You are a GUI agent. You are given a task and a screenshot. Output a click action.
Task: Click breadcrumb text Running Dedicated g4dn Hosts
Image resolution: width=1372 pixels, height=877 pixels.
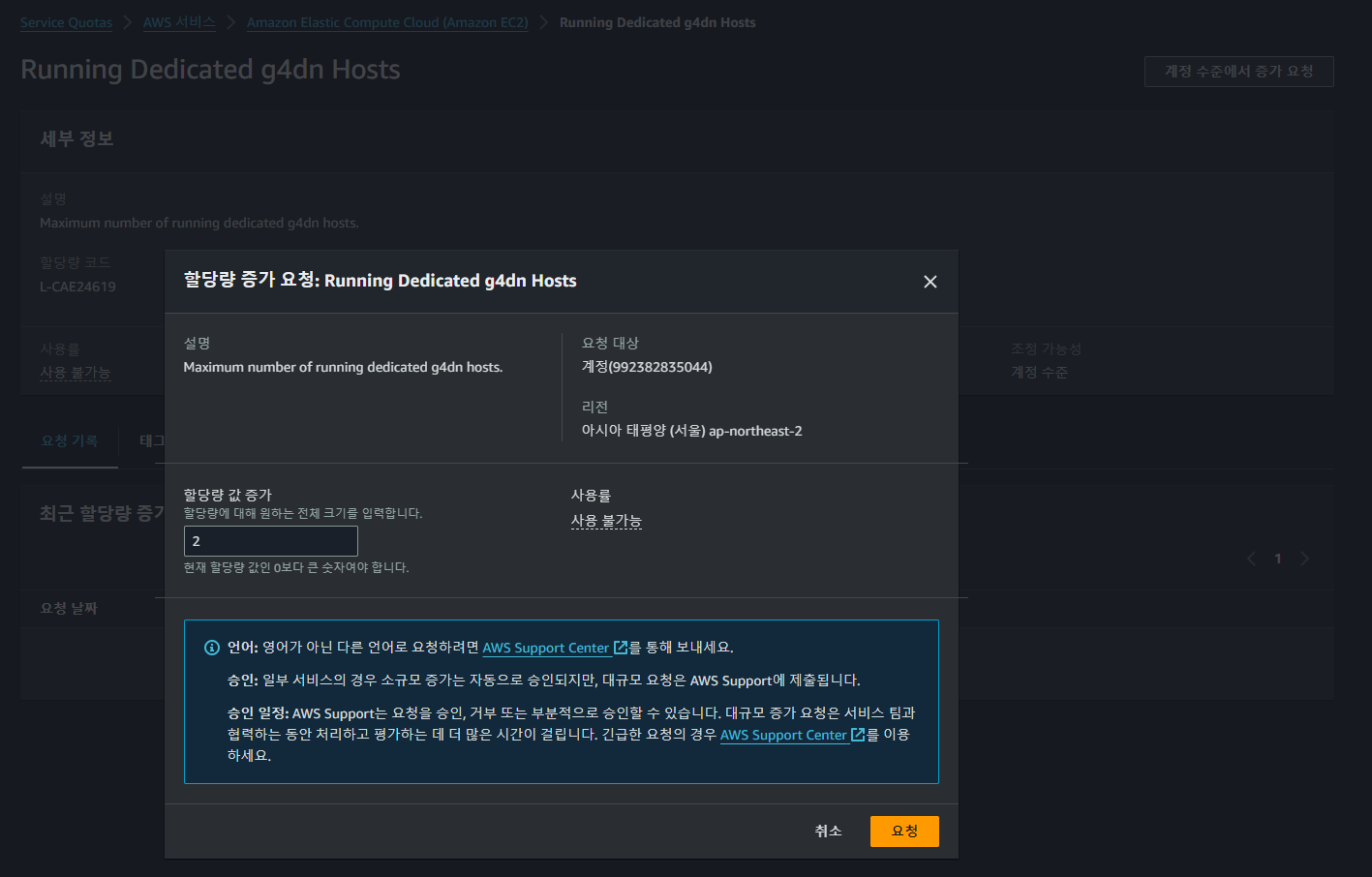pyautogui.click(x=657, y=22)
